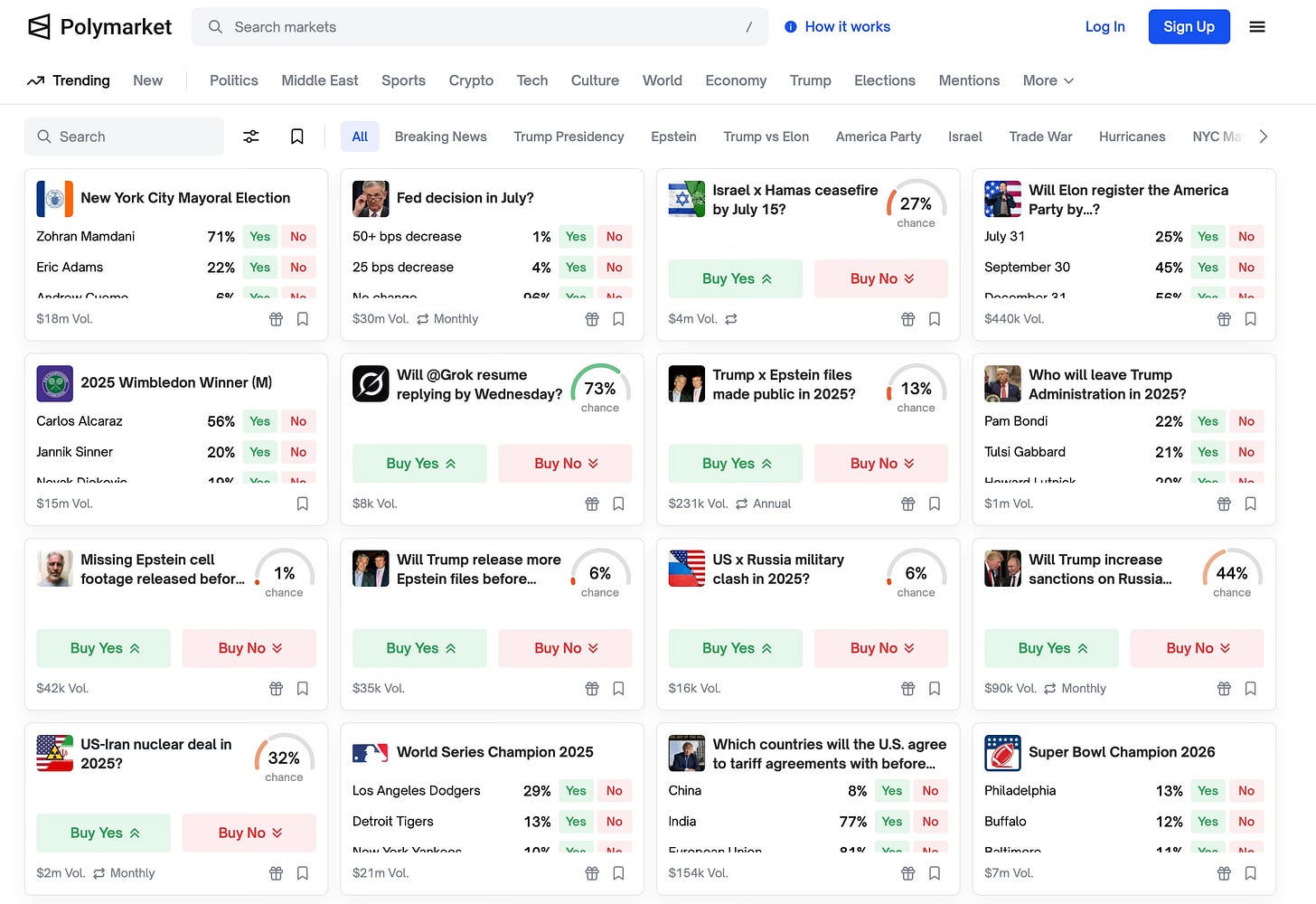Bookmark the Elon America Party card
Viewport: 1316px width, 904px height.
click(1251, 319)
